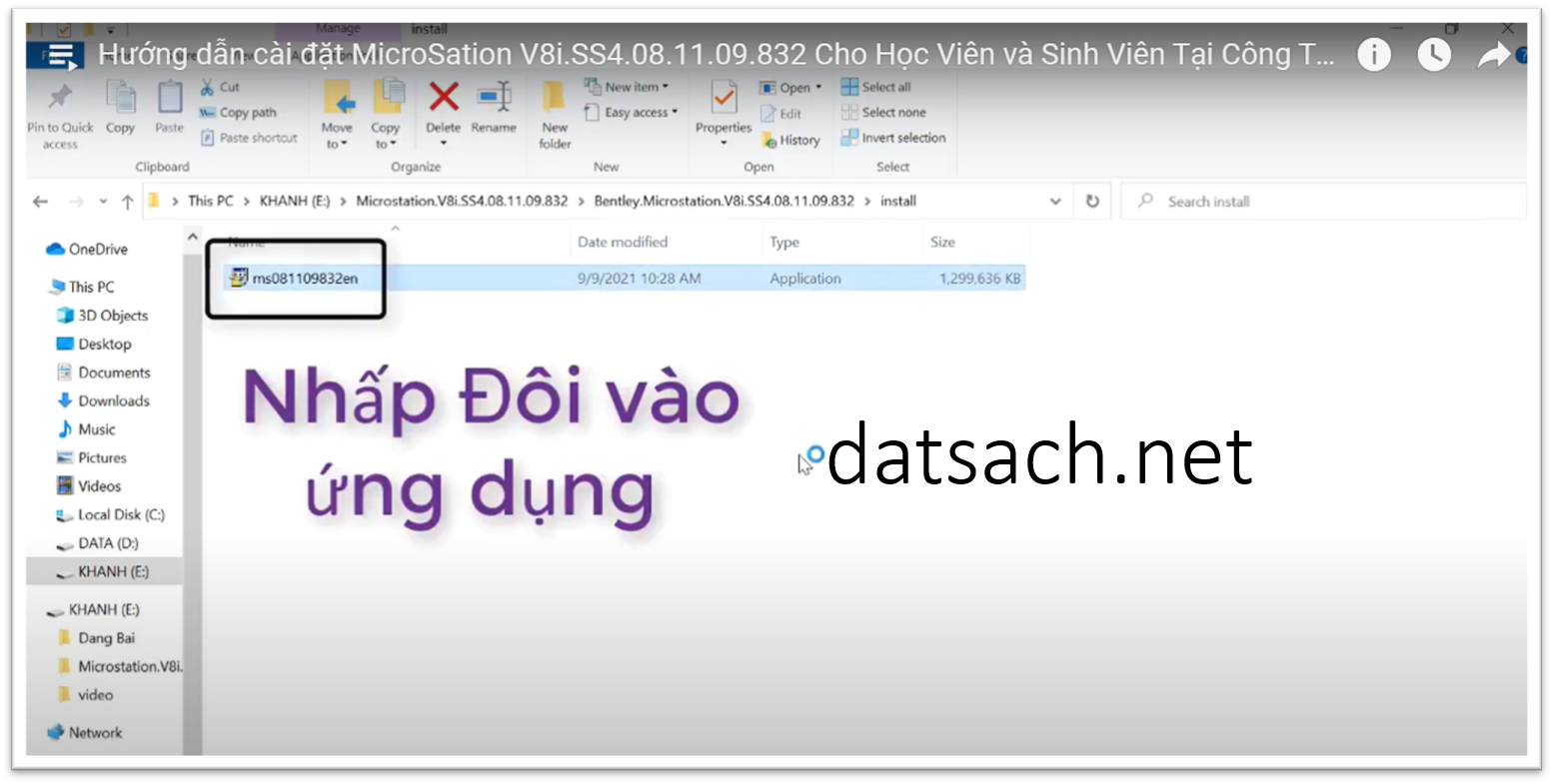Viewport: 1553px width, 784px height.
Task: Click This PC in address bar
Action: click(210, 201)
